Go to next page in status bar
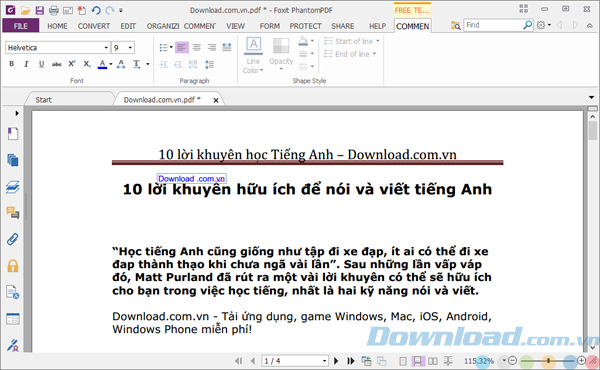Image resolution: width=600 pixels, height=370 pixels. (336, 361)
